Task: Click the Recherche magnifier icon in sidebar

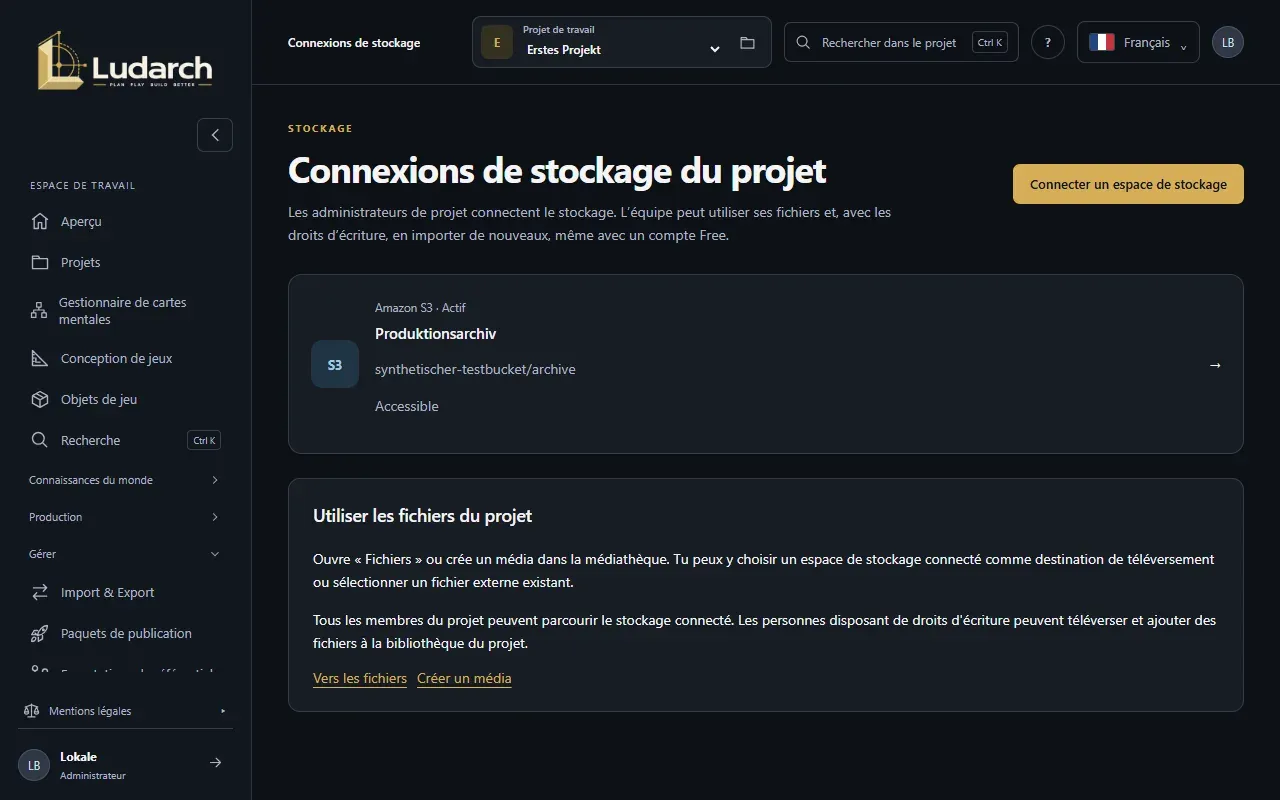Action: [x=40, y=440]
